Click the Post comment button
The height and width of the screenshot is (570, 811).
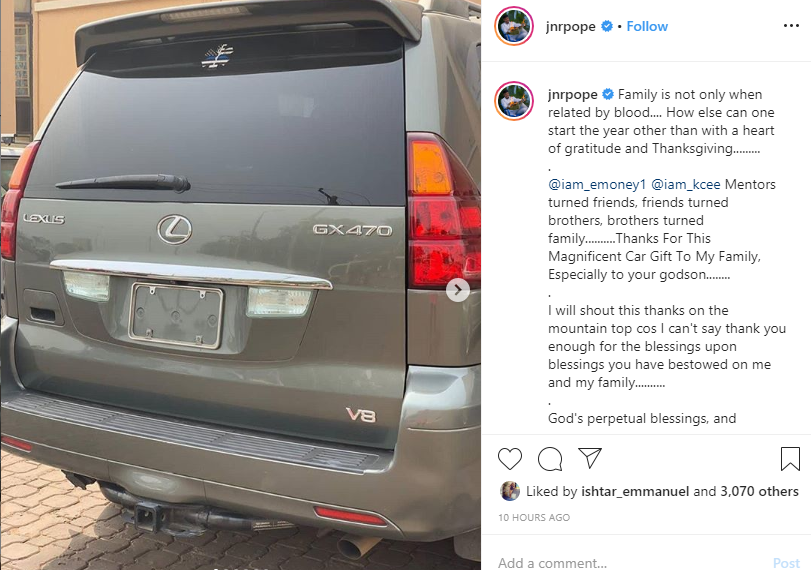point(786,563)
